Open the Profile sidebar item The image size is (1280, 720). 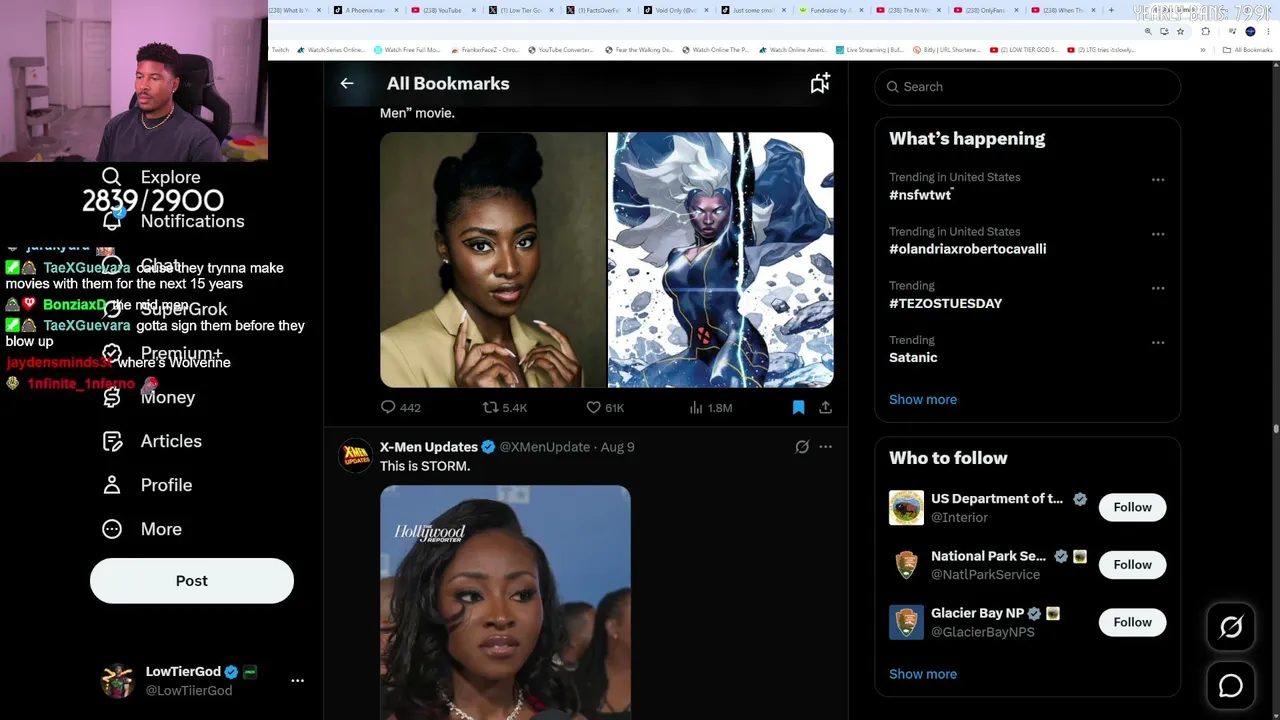point(147,485)
